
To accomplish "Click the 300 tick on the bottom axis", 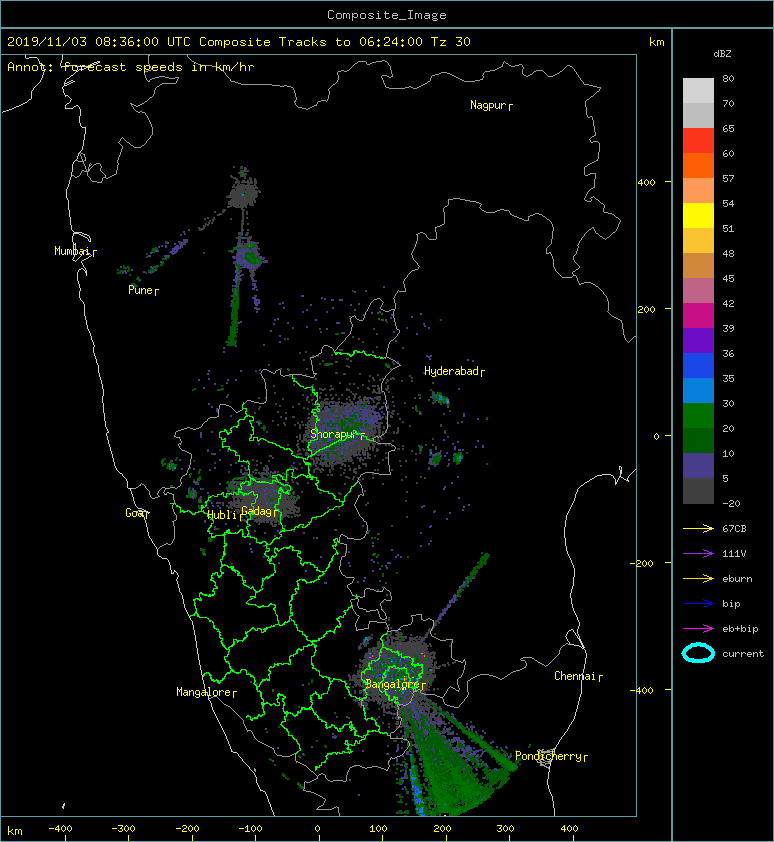I will click(505, 829).
